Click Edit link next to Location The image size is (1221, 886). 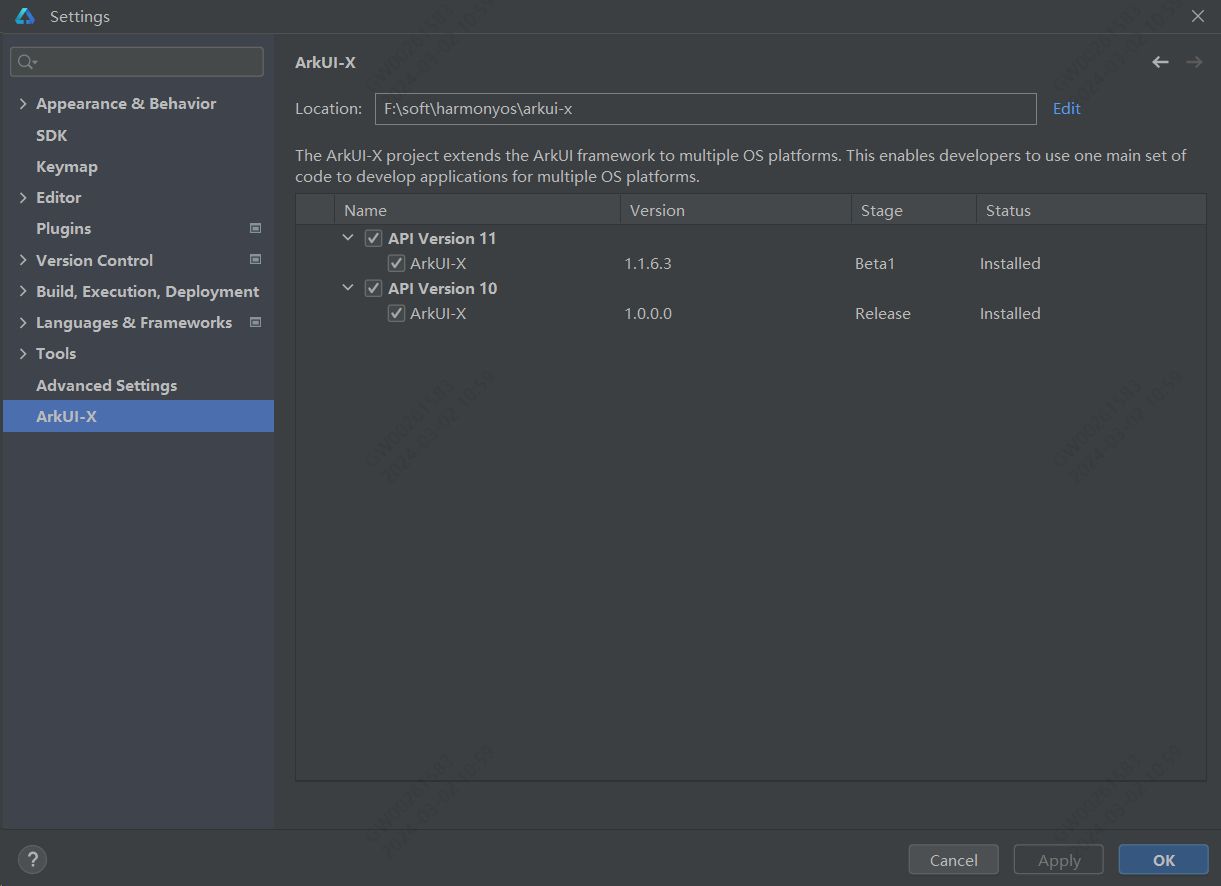[x=1067, y=108]
